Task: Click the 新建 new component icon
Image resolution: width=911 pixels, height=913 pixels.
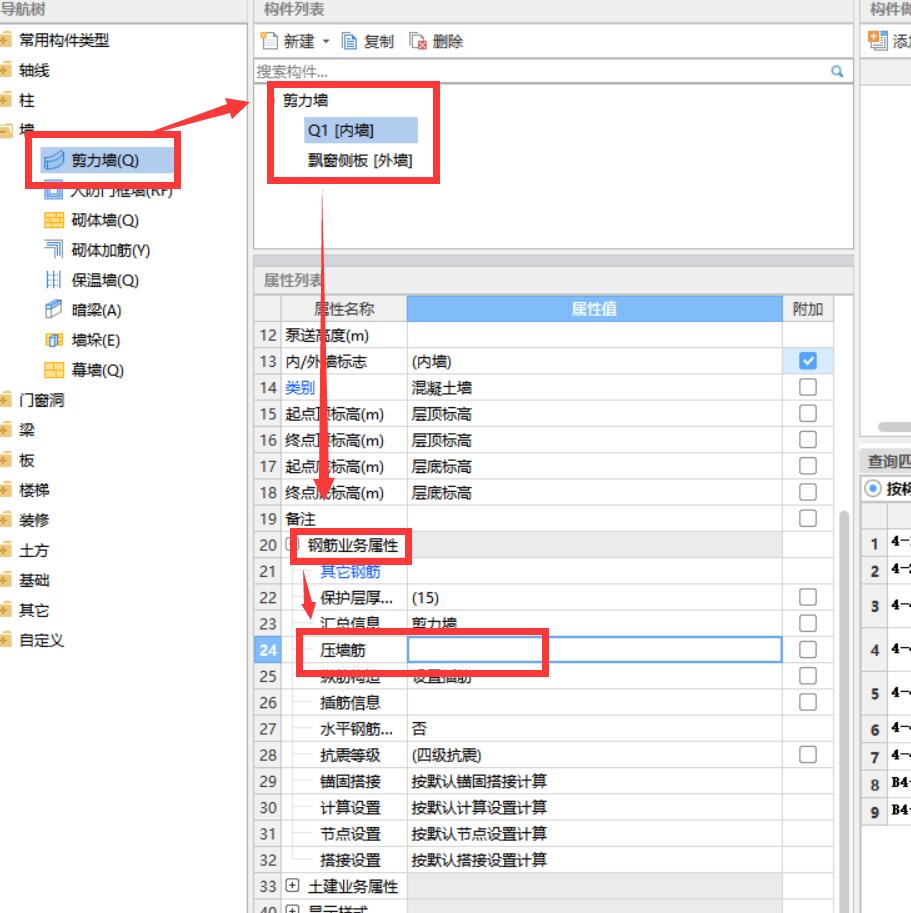Action: click(269, 41)
